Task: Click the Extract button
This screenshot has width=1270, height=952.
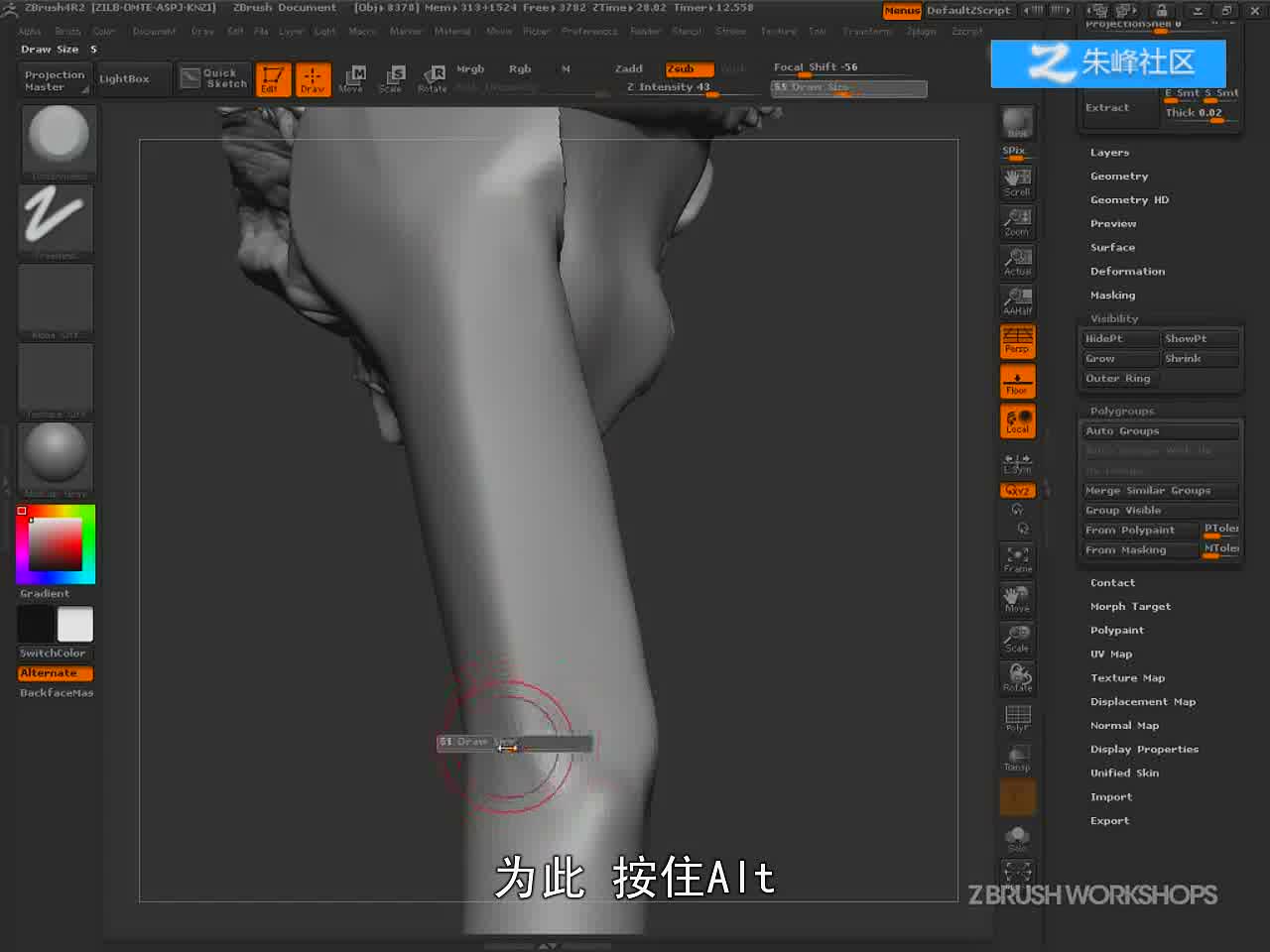Action: [x=1119, y=108]
